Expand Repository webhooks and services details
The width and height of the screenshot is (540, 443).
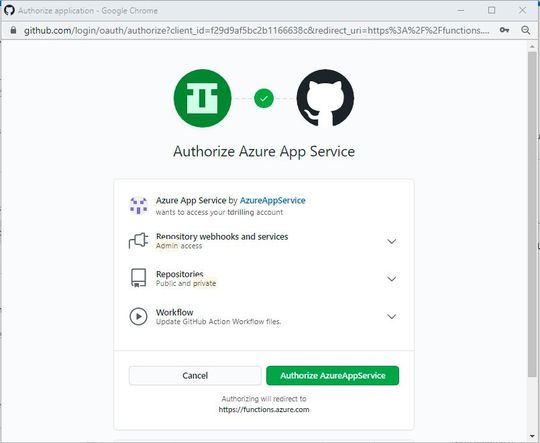pos(392,241)
